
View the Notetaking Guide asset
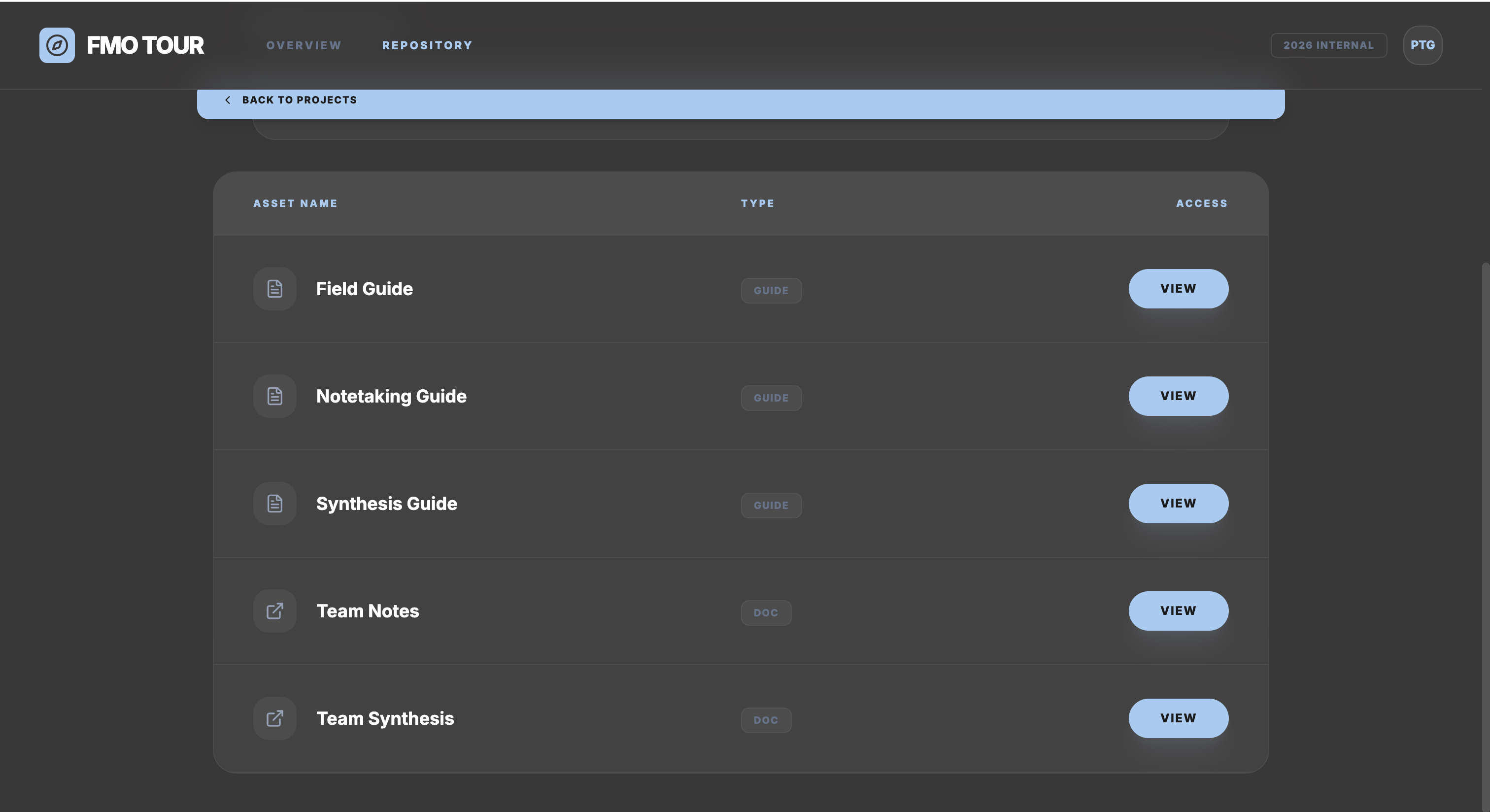tap(1178, 396)
